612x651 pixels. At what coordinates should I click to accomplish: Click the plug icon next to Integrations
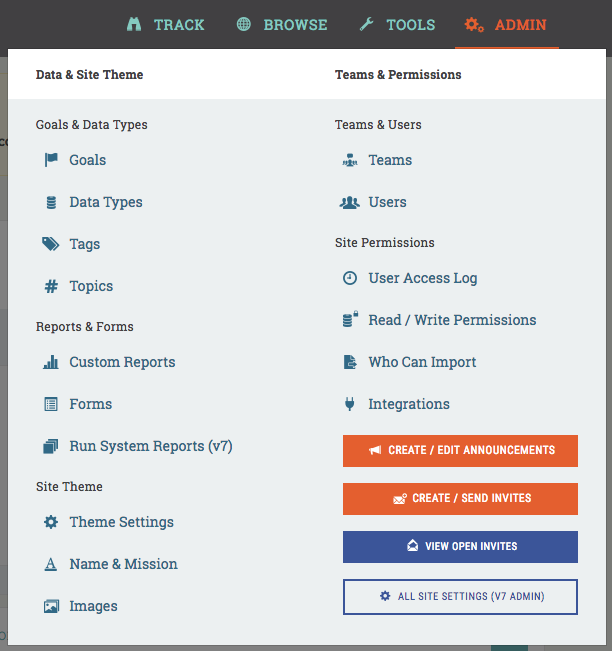(350, 404)
